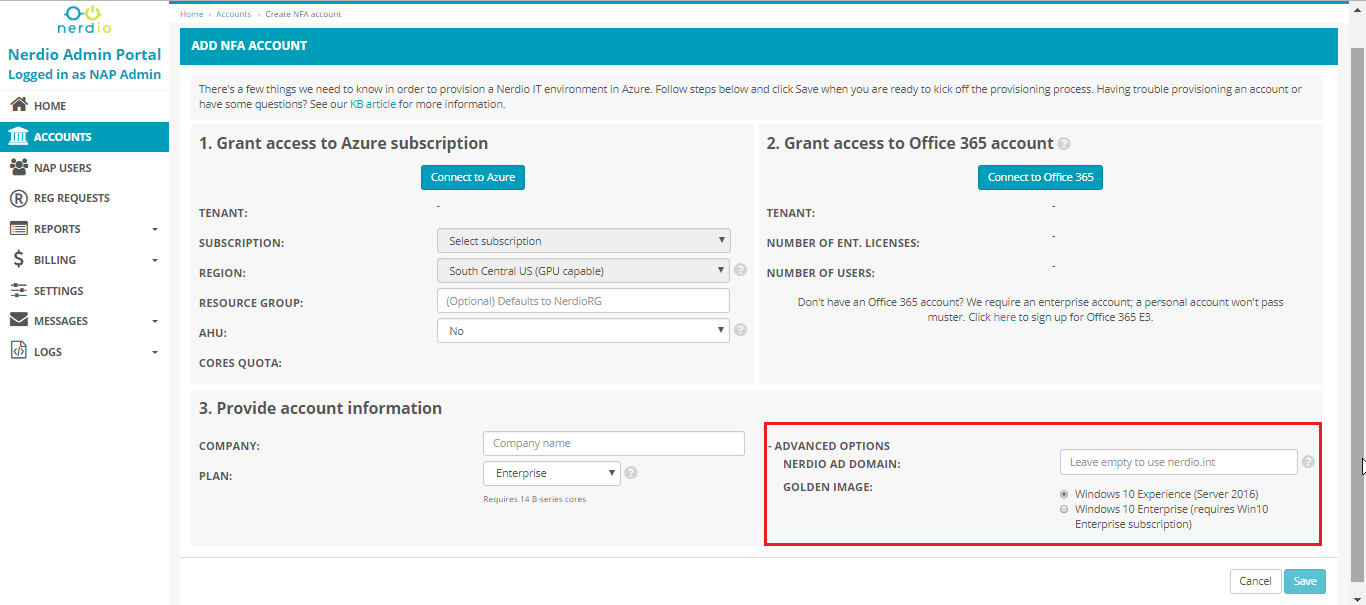Click help icon next to AHU dropdown
This screenshot has height=605, width=1366.
740,330
